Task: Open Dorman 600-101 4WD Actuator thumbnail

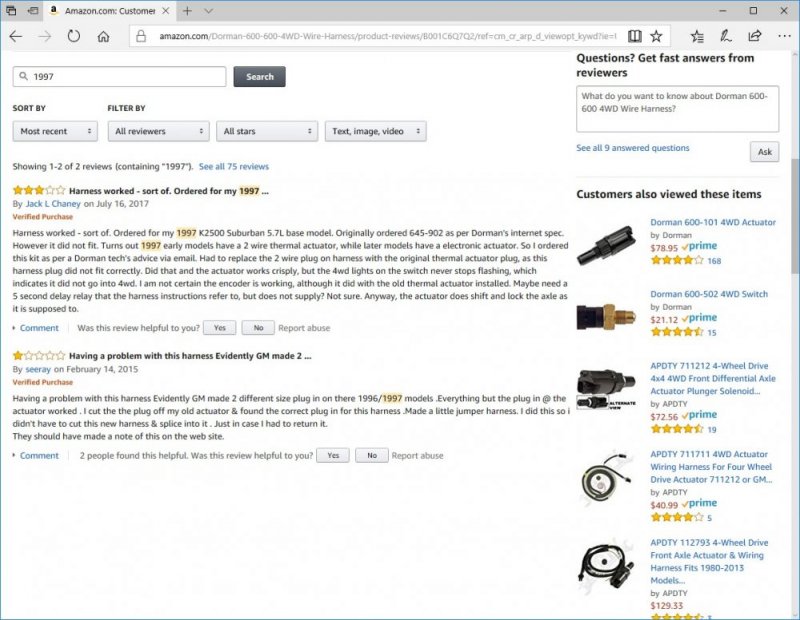Action: (x=607, y=243)
